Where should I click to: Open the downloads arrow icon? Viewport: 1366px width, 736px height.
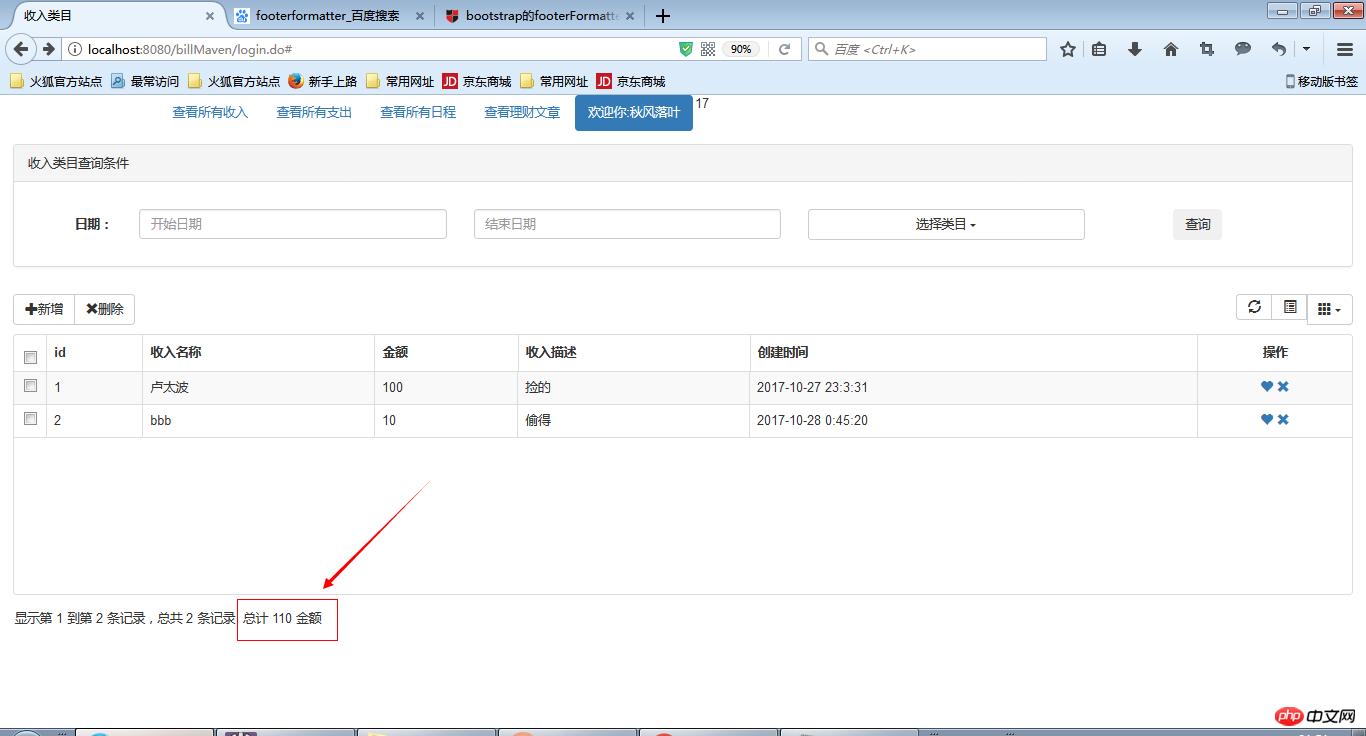1135,49
